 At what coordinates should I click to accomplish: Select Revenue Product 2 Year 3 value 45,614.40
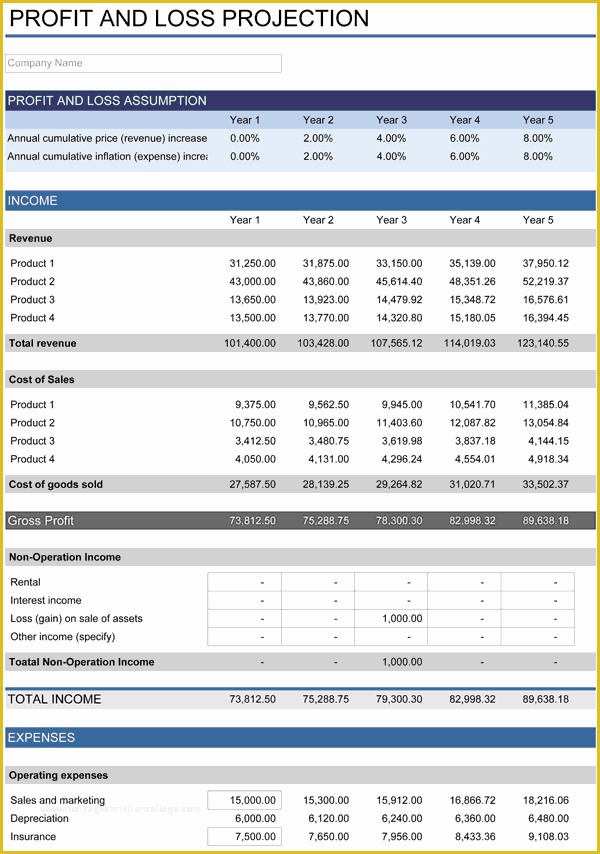(x=399, y=282)
